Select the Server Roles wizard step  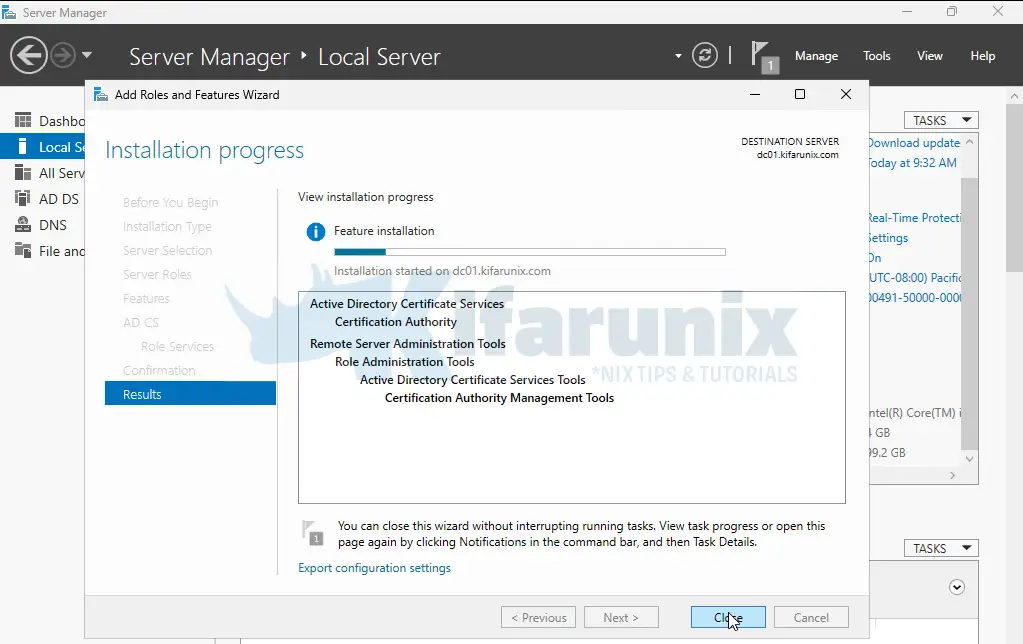point(157,274)
